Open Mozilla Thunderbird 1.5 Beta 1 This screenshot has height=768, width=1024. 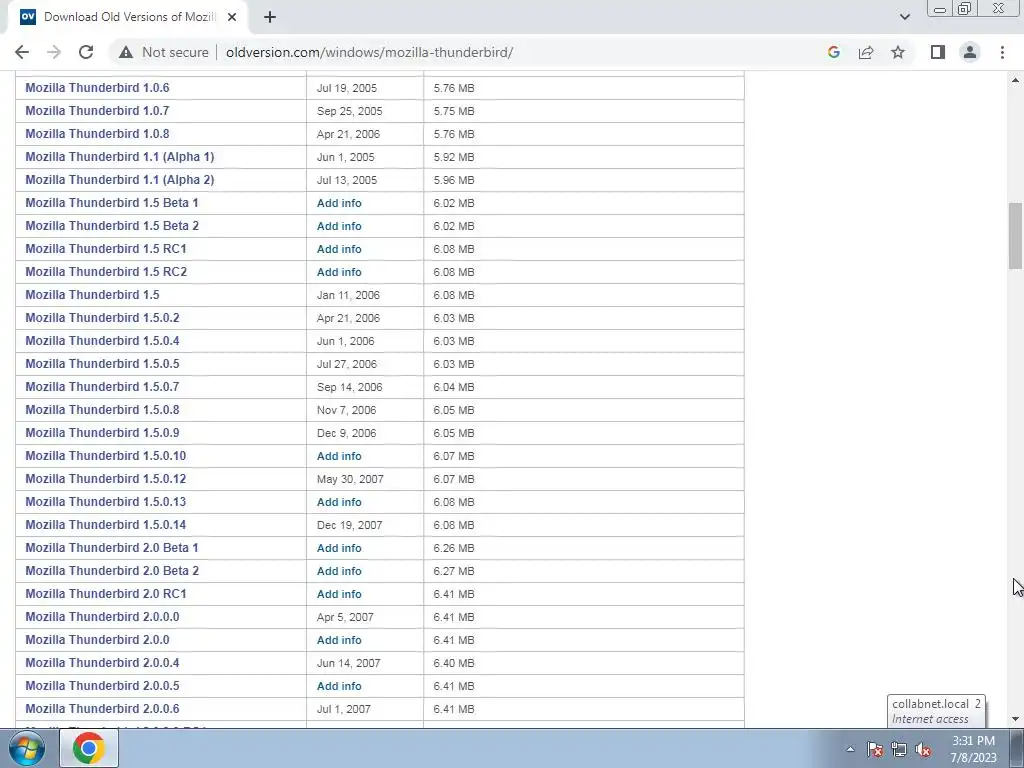click(x=112, y=202)
